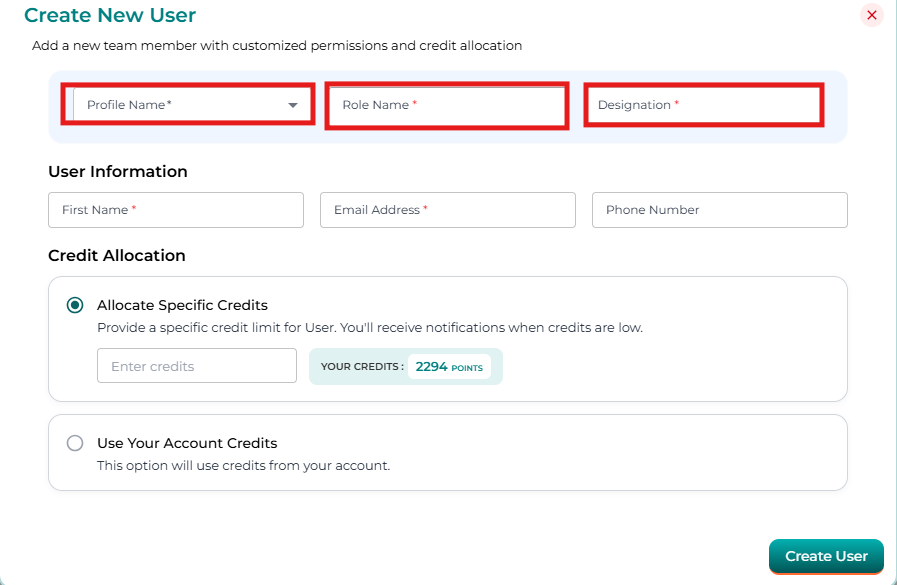Choose the Use Your Account Credits radio
This screenshot has width=897, height=585.
pyautogui.click(x=75, y=443)
